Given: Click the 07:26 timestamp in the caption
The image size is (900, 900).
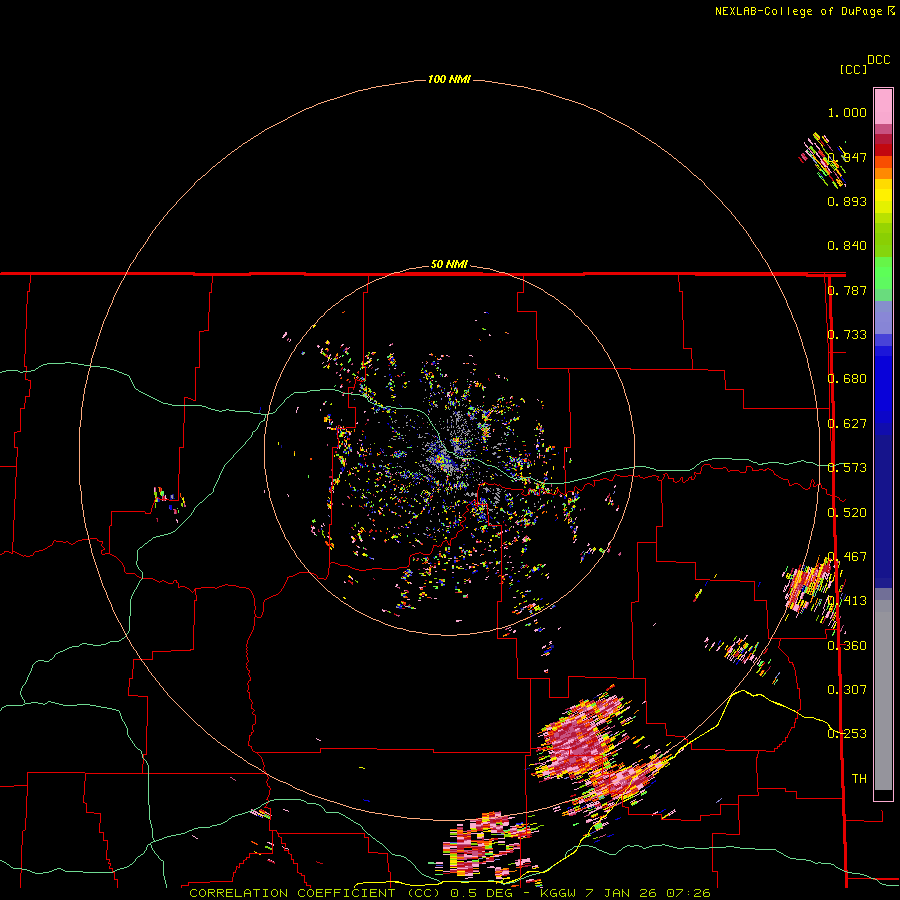Looking at the screenshot, I should pos(688,893).
